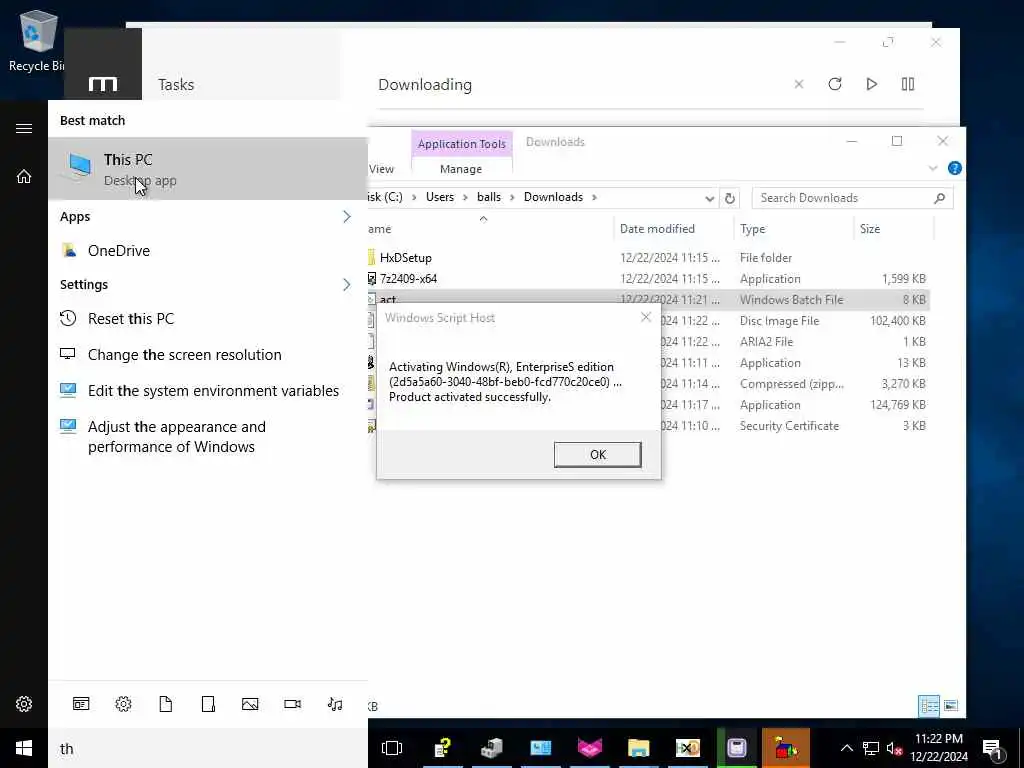Open the address bar history dropdown
The image size is (1024, 768).
tap(709, 199)
